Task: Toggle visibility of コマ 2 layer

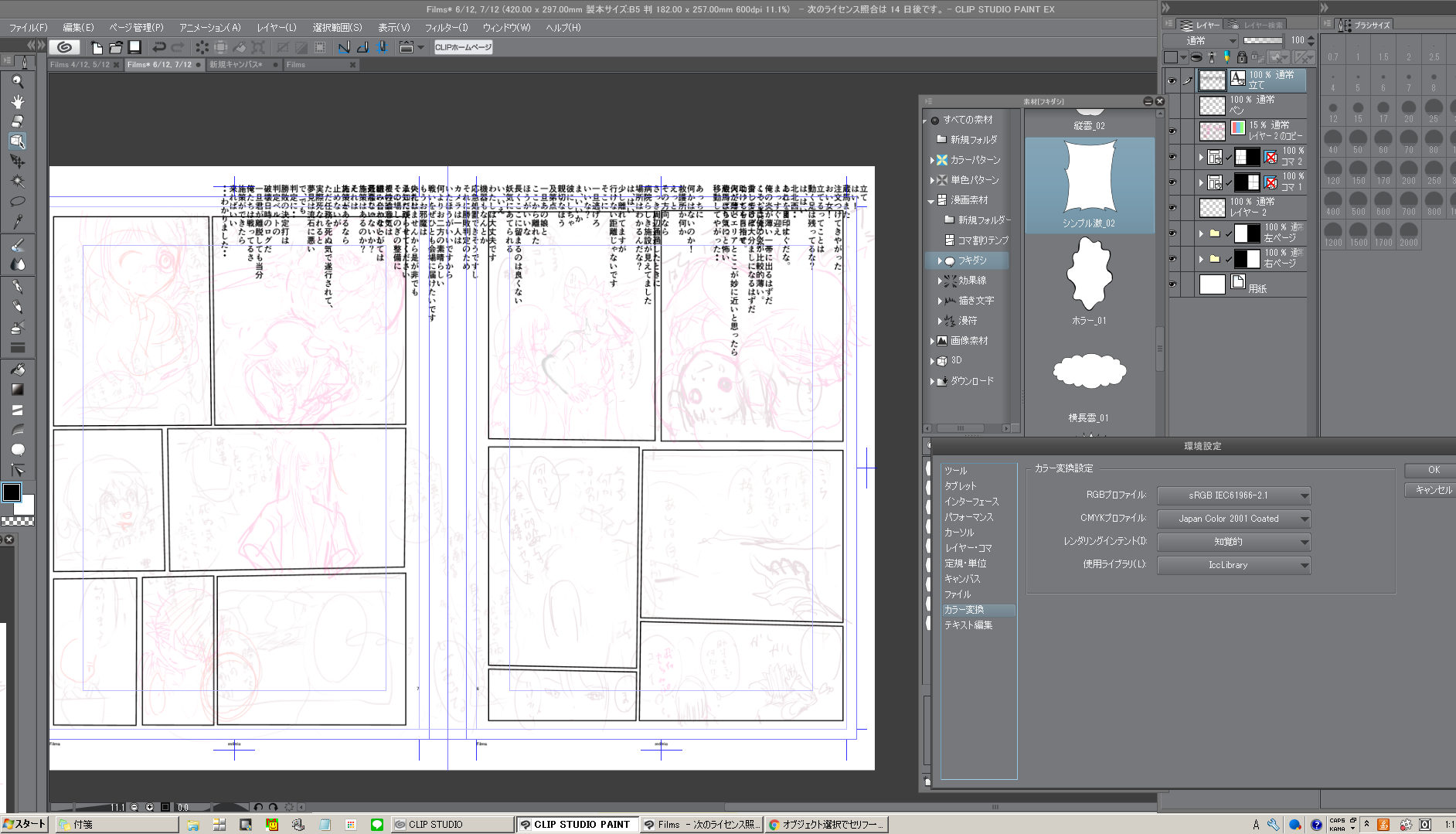Action: point(1172,157)
